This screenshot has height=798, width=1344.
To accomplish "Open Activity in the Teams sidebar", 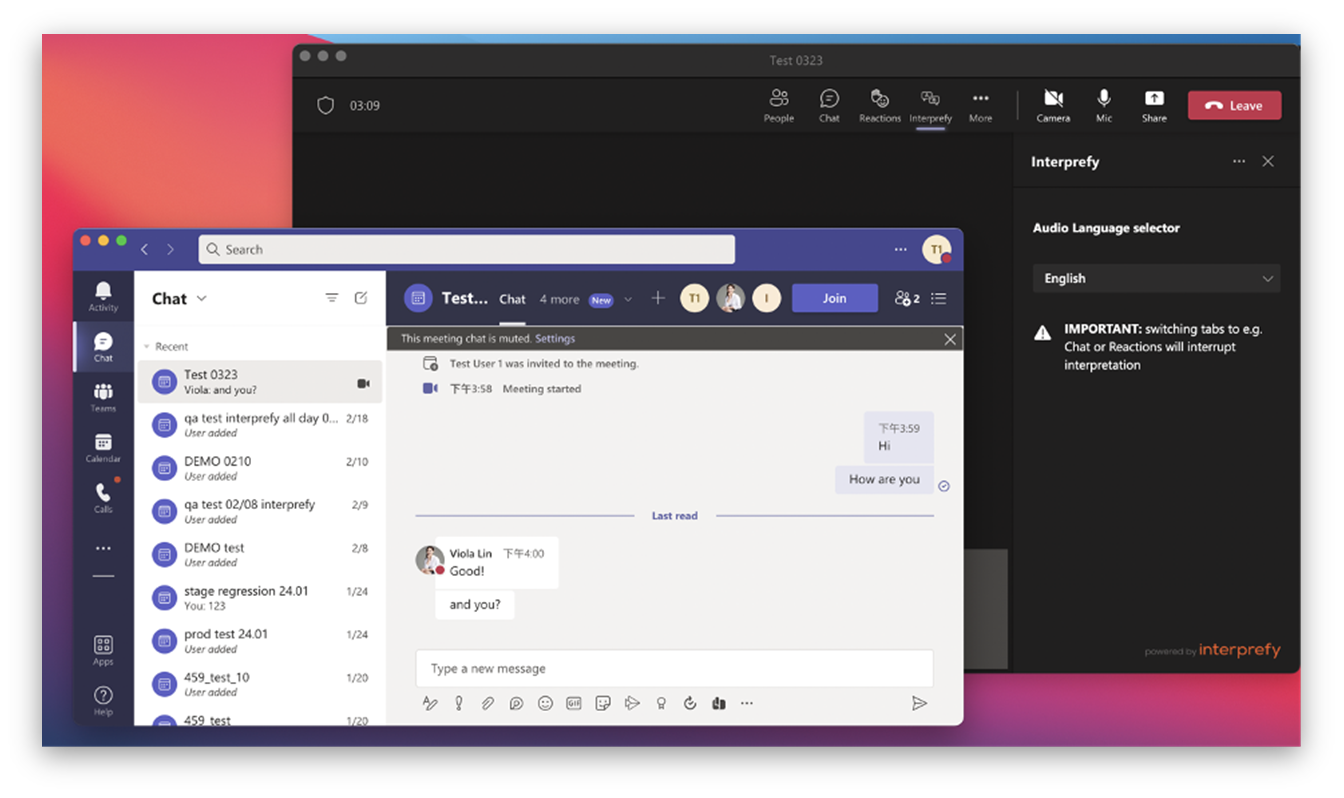I will tap(103, 296).
